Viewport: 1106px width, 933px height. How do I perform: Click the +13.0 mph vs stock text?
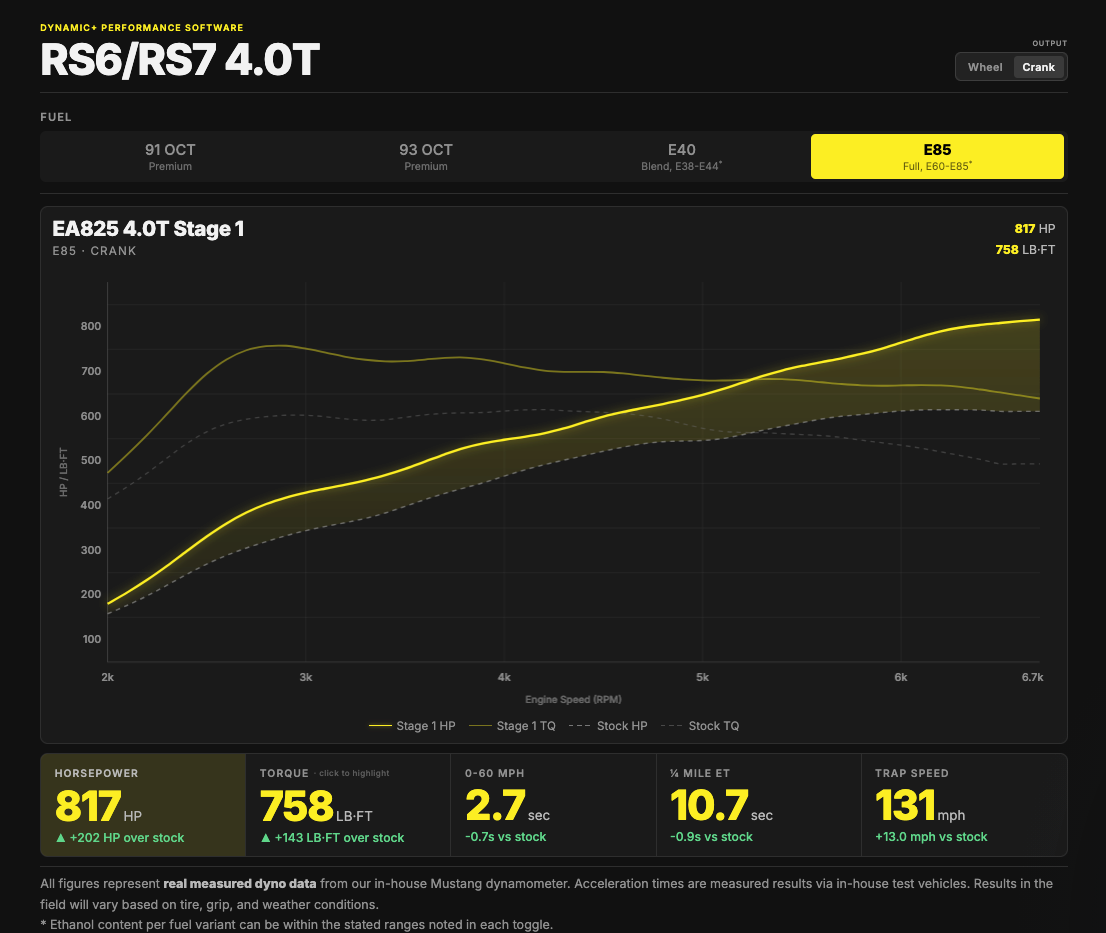(x=931, y=837)
